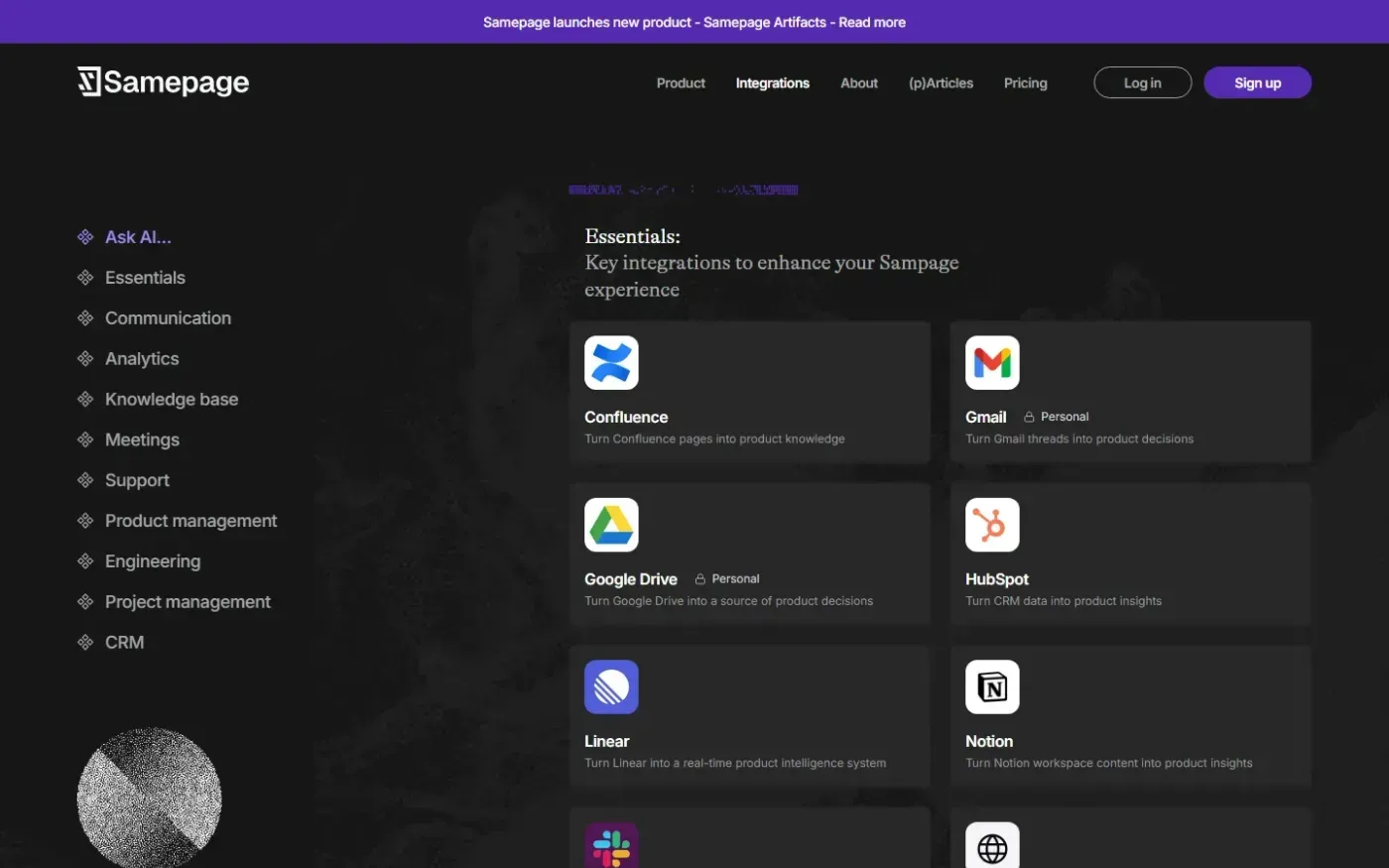
Task: Jump to the CRM category
Action: pyautogui.click(x=124, y=642)
